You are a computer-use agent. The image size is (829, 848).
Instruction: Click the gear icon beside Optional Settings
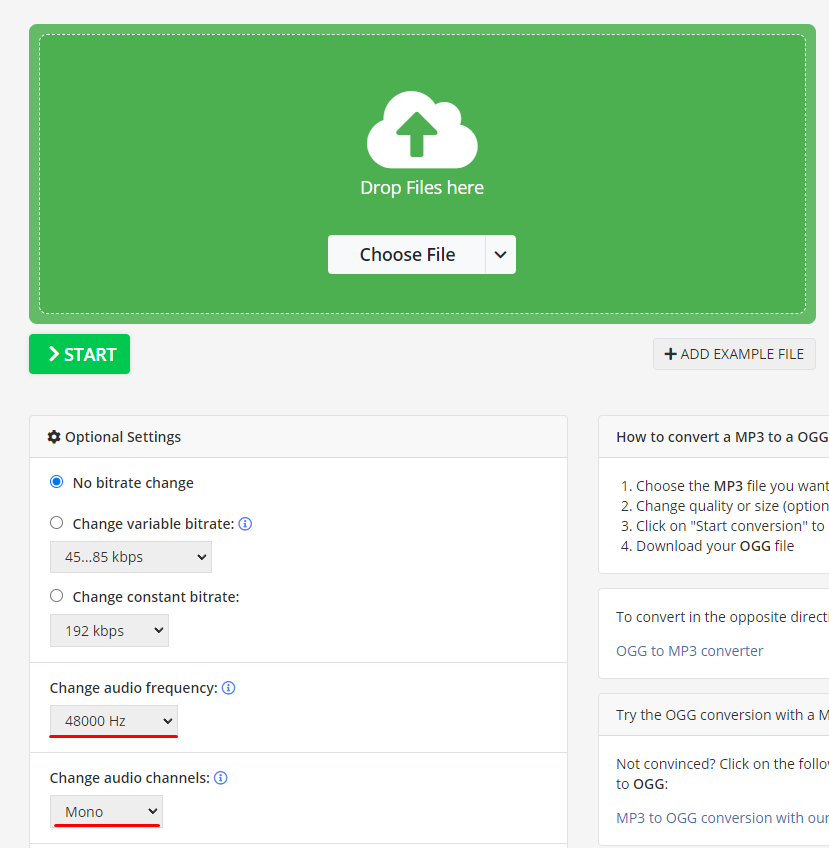tap(55, 436)
